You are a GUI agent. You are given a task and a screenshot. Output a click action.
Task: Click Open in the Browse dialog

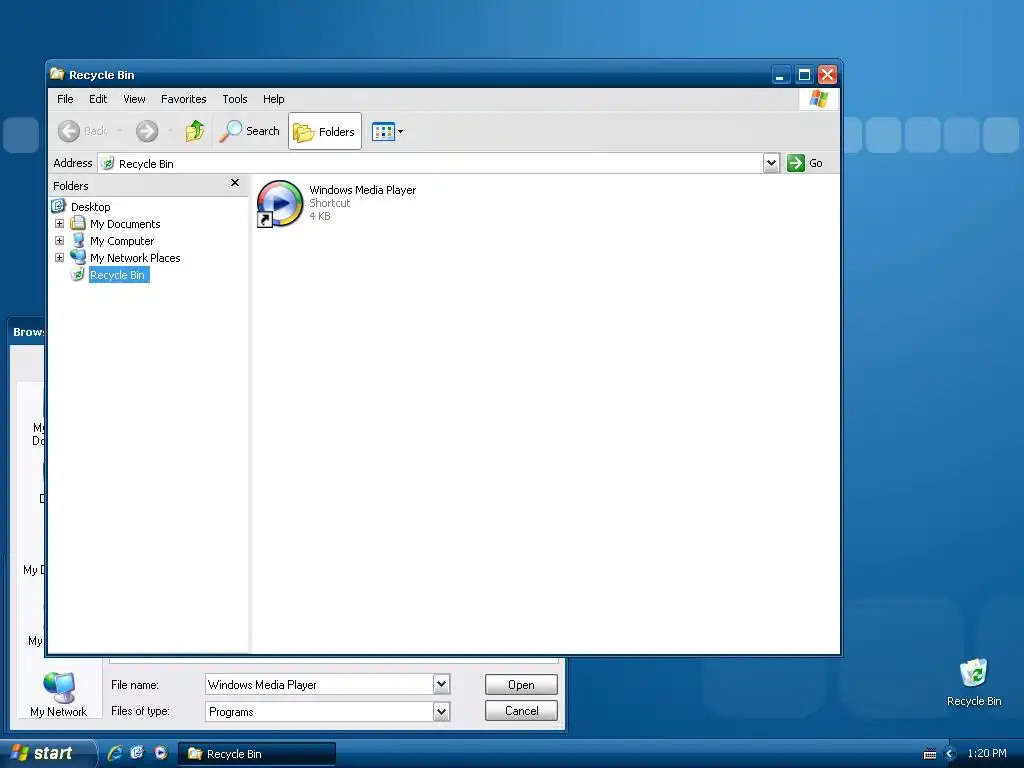[x=521, y=684]
